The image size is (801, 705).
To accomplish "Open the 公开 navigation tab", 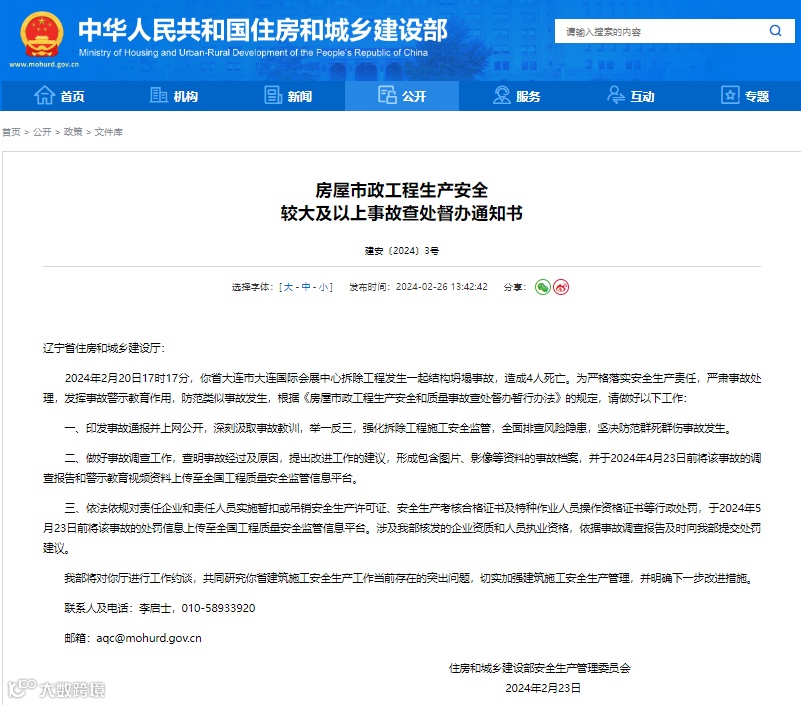I will pos(402,96).
